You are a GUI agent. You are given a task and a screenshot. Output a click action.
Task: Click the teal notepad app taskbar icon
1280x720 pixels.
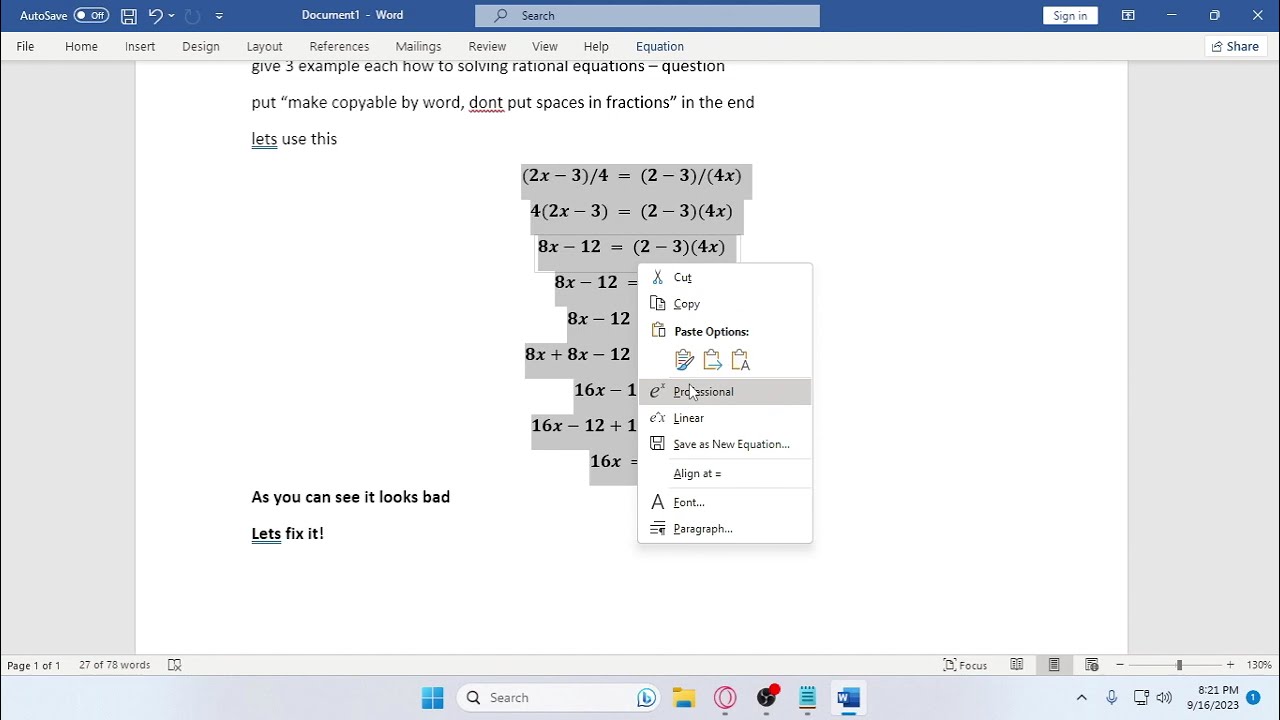(x=807, y=698)
